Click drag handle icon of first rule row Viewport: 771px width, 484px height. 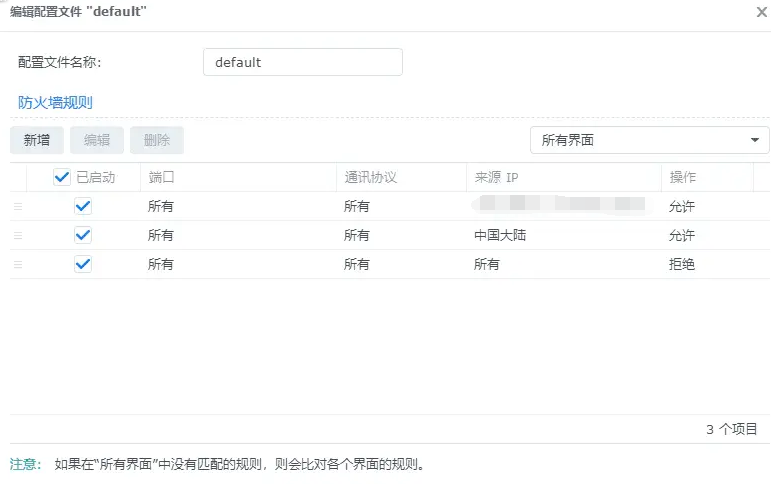click(x=17, y=206)
